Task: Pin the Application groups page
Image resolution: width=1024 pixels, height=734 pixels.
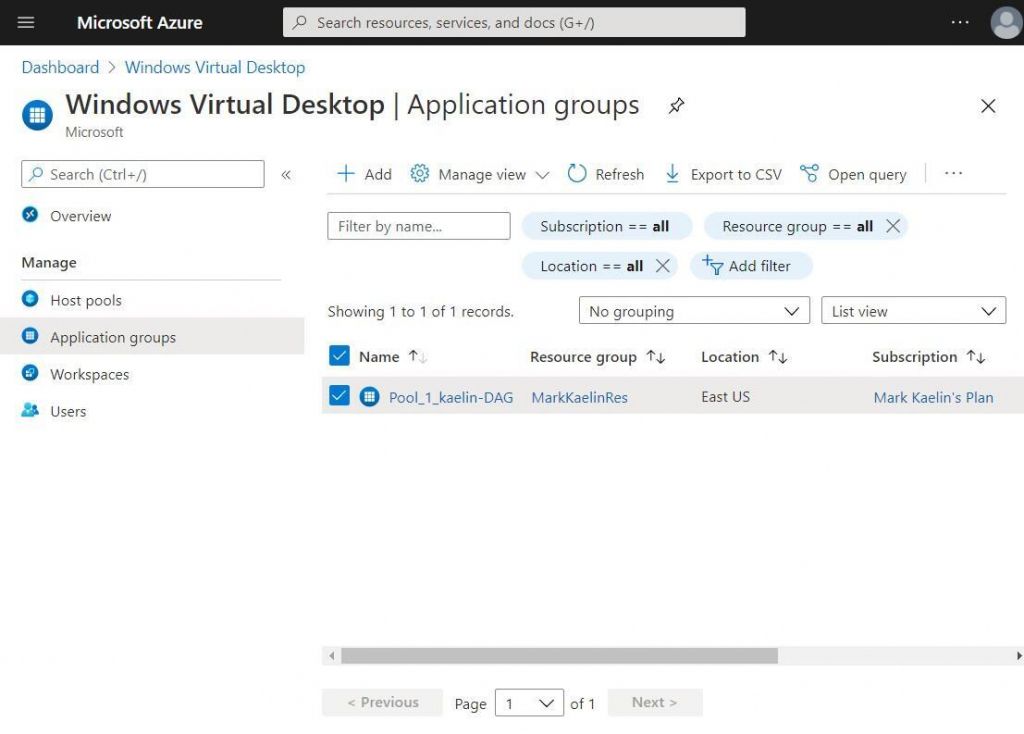Action: pos(676,104)
